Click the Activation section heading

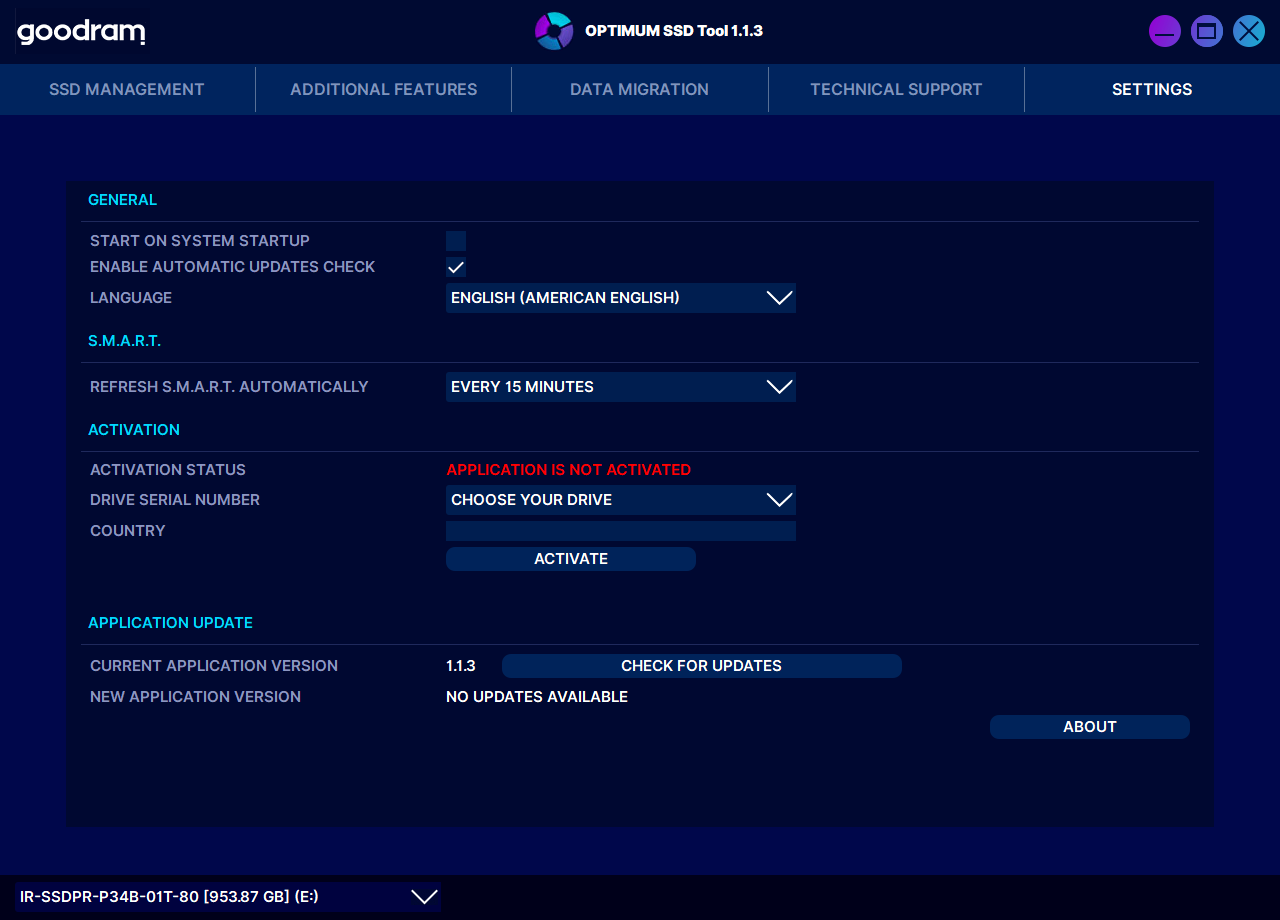[134, 430]
